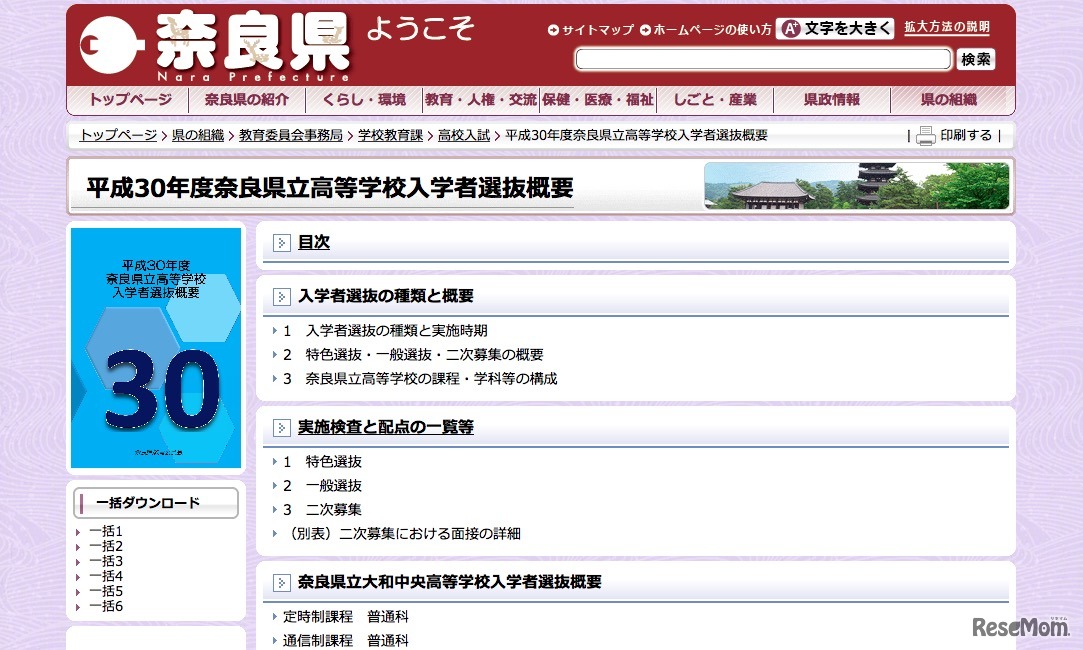
Task: Click the arrow icon next to 目次
Action: (282, 243)
